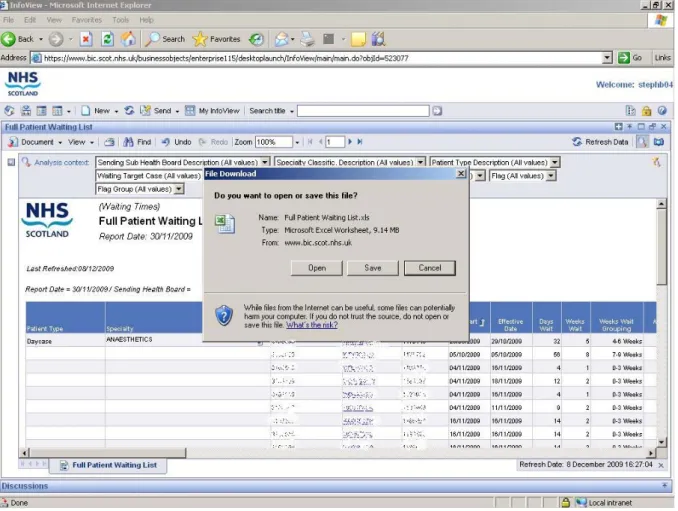Open the View menu in browser

(x=54, y=20)
